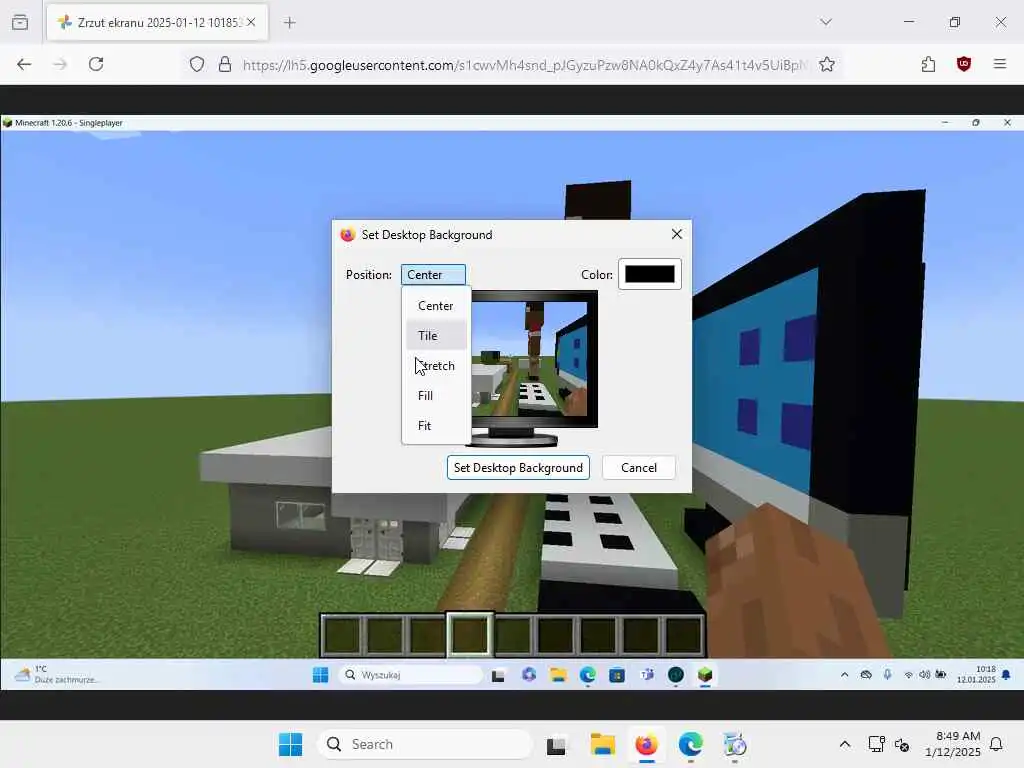Open Firefox View icon in tab strip

20,22
